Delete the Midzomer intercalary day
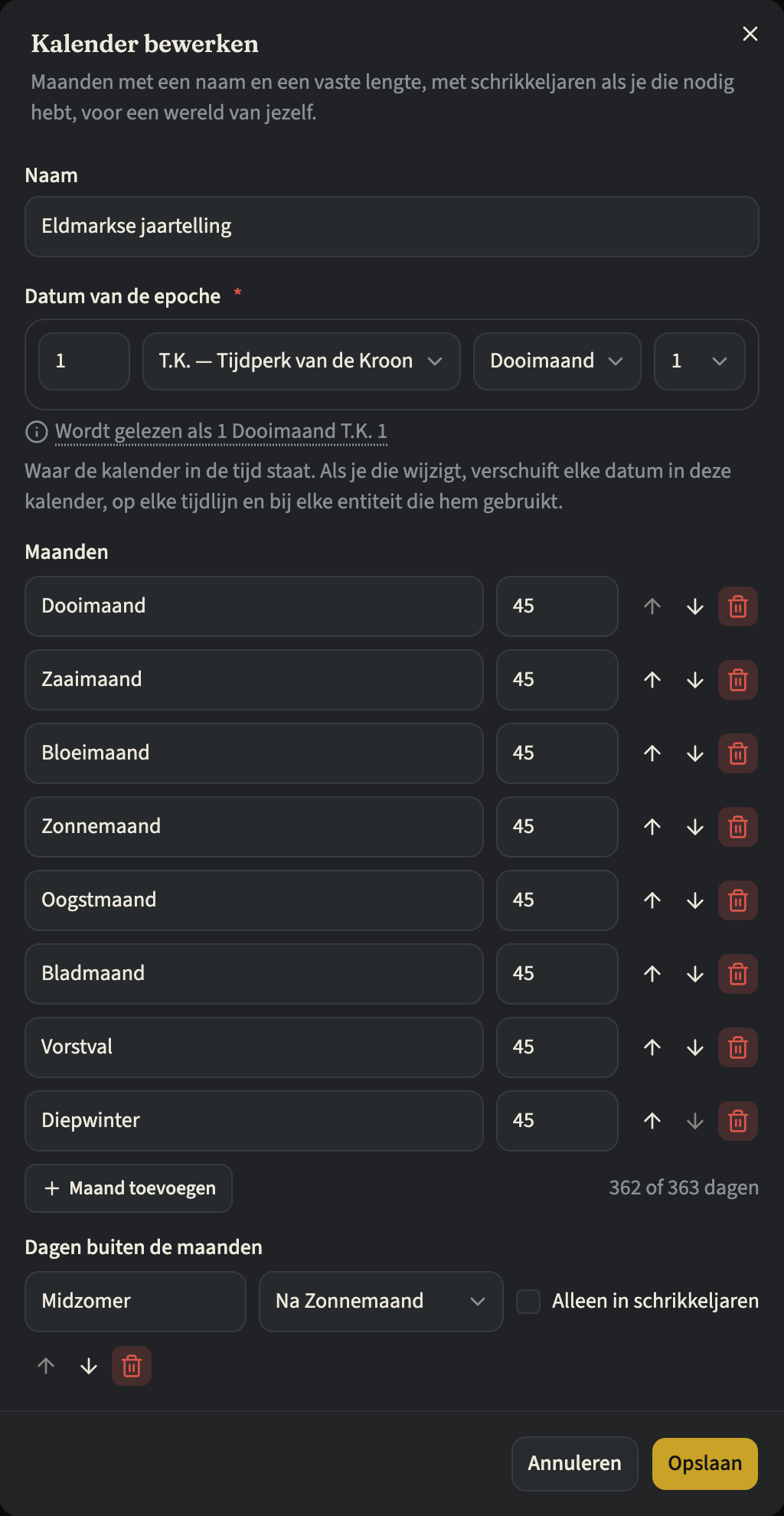This screenshot has height=1516, width=784. [x=132, y=1366]
